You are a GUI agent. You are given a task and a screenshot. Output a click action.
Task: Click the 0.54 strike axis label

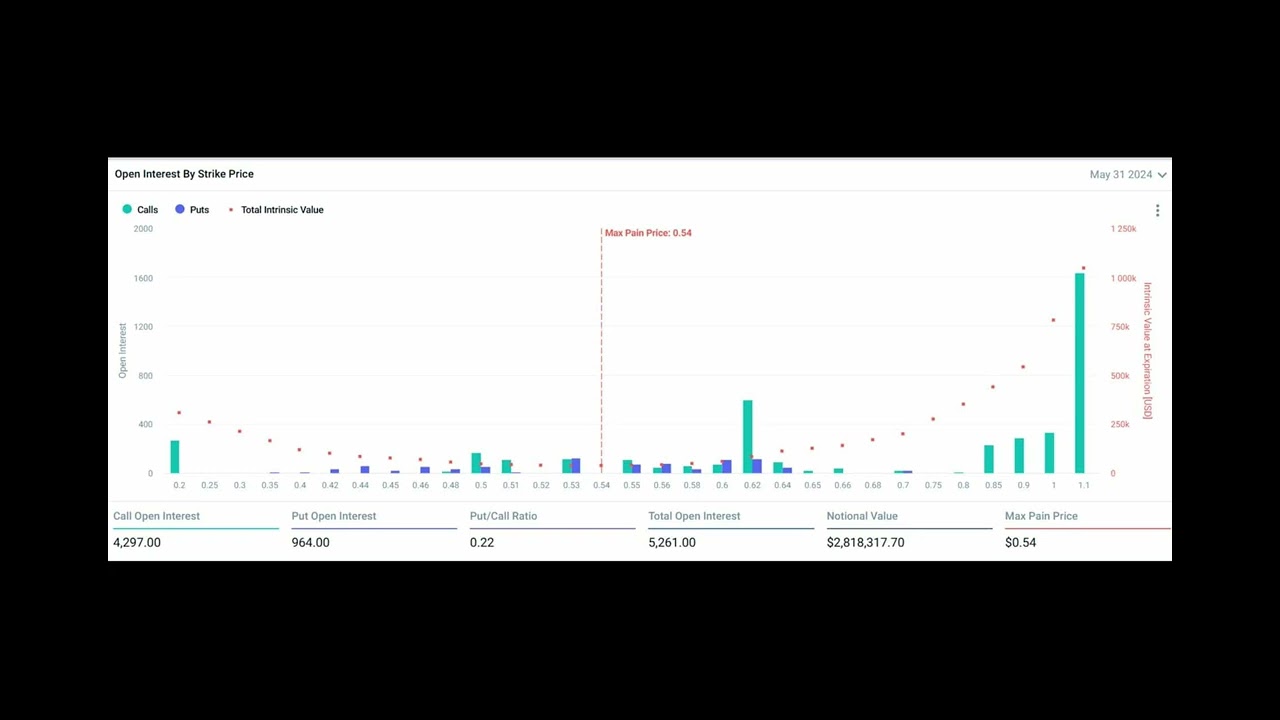tap(601, 485)
